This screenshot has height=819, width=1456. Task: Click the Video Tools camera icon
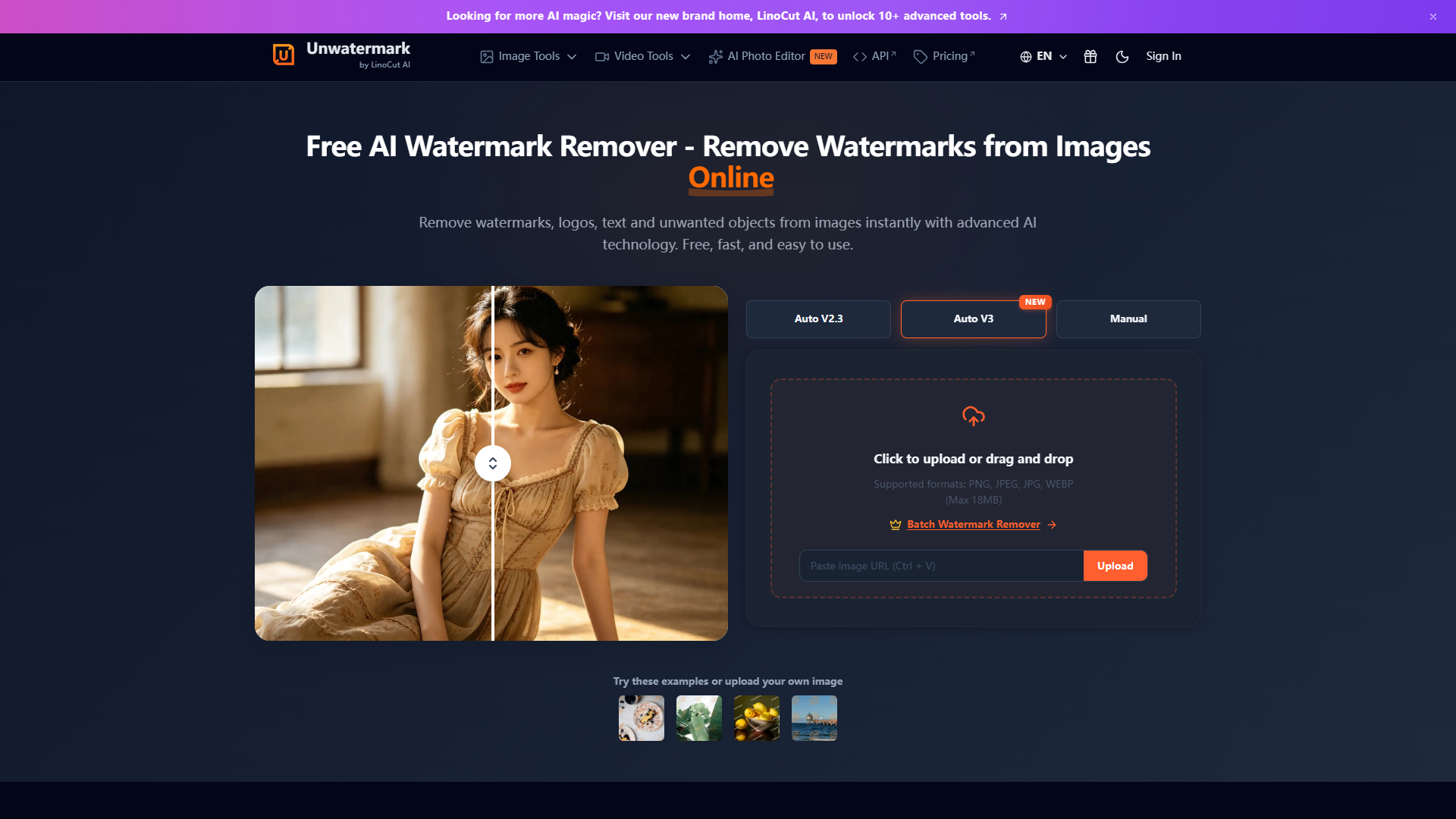[x=602, y=57]
